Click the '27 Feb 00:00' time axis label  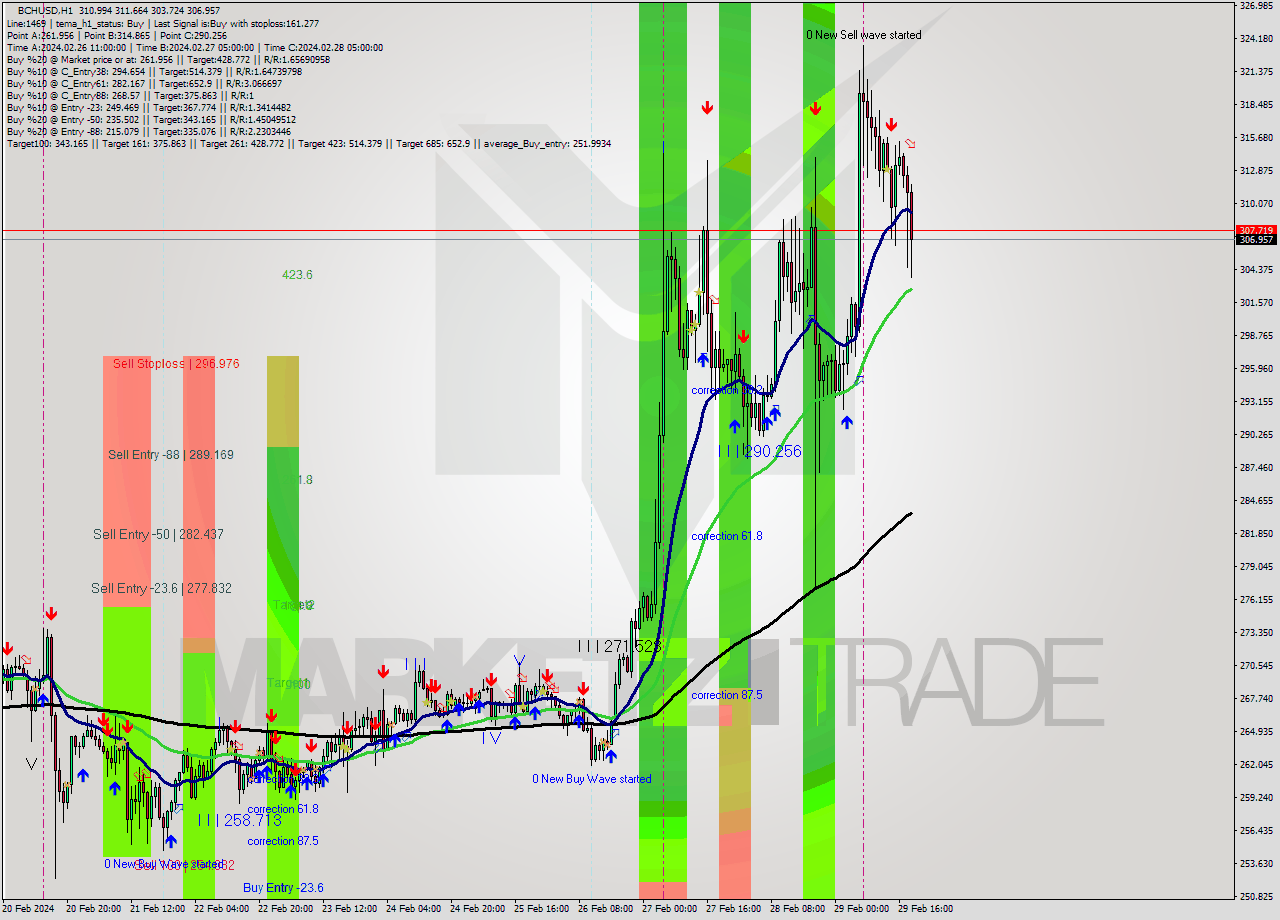pos(668,909)
